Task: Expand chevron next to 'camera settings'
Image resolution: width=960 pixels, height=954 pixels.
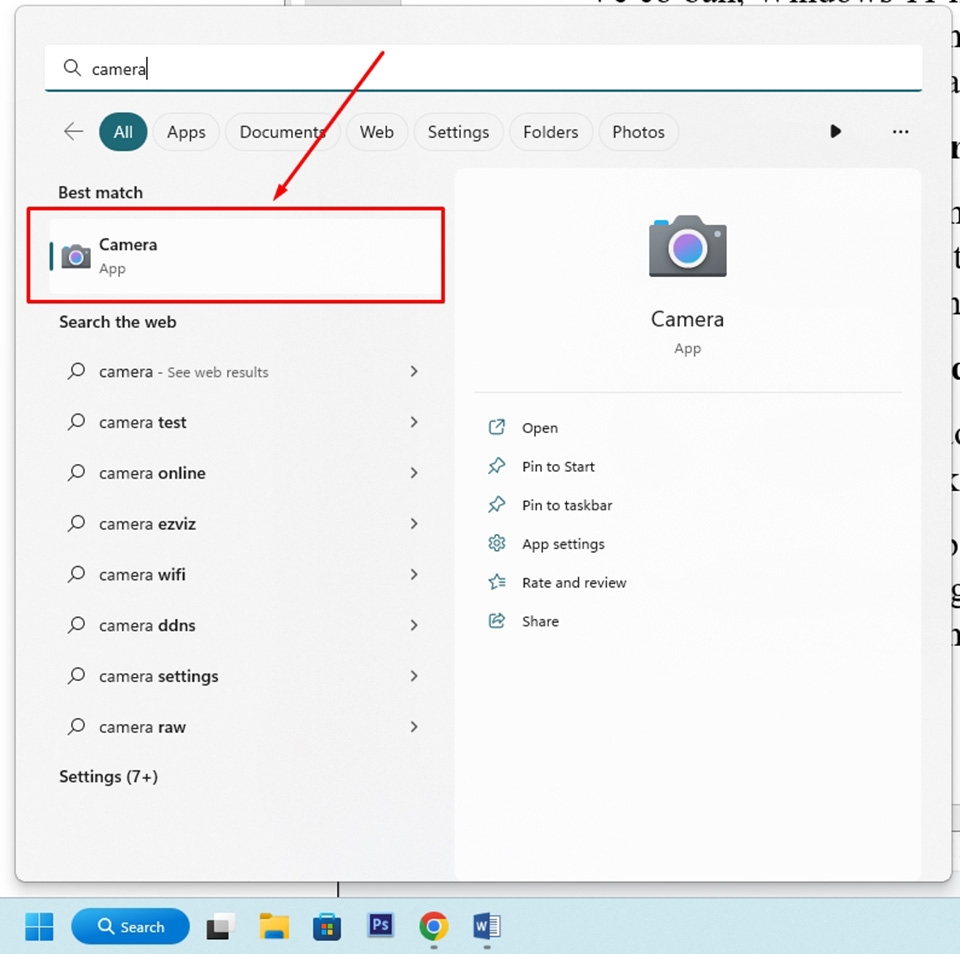Action: pyautogui.click(x=414, y=676)
